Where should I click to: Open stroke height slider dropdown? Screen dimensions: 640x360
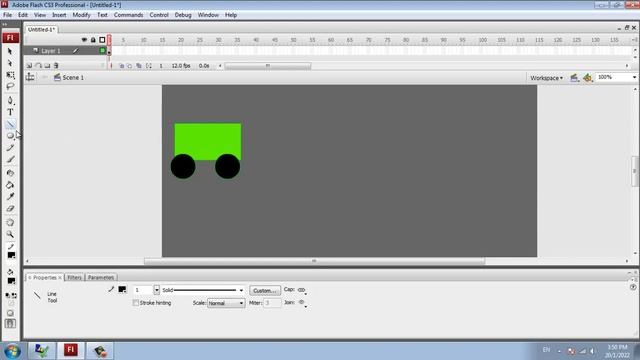[157, 290]
